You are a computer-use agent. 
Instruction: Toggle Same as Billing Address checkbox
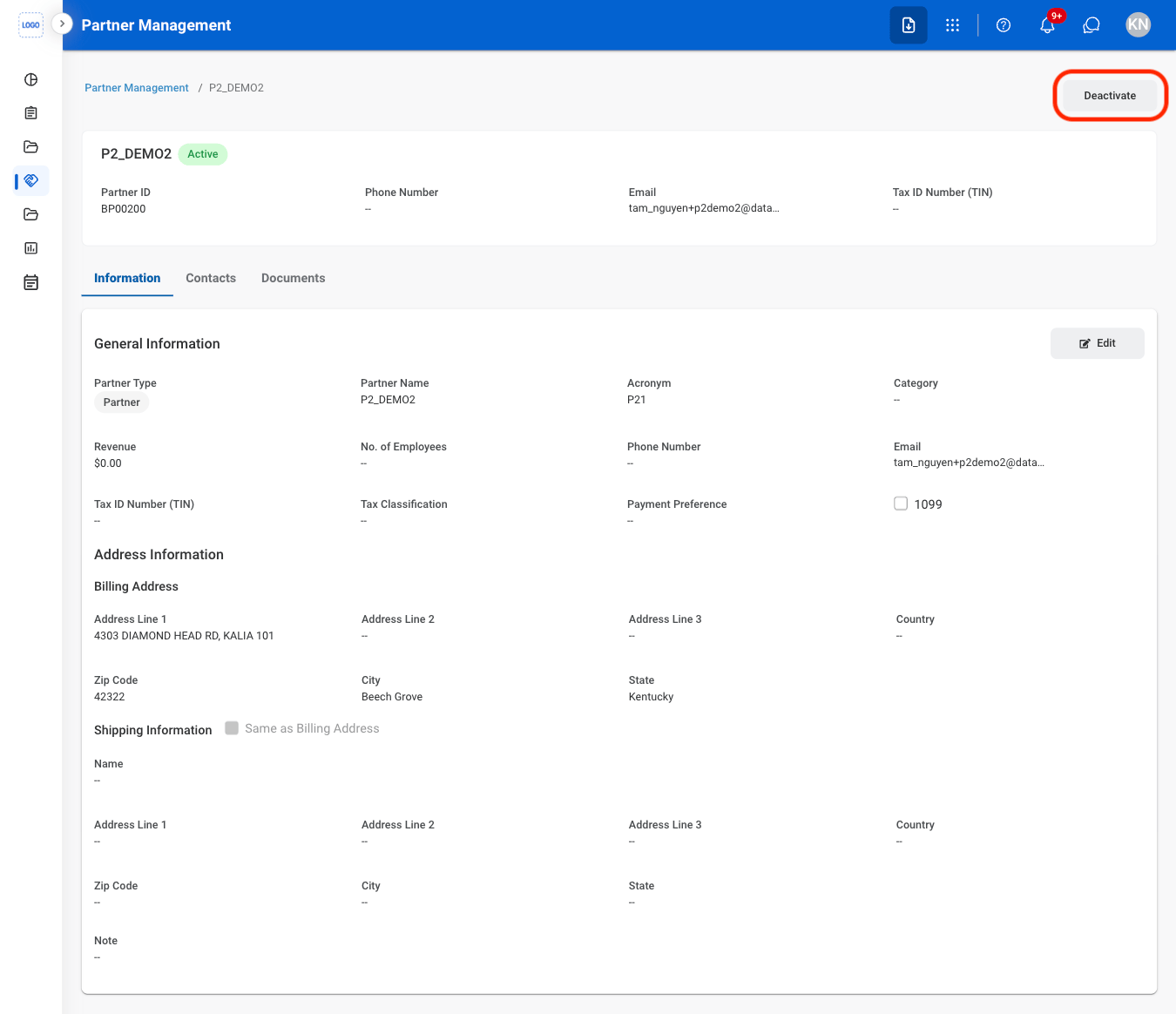click(x=232, y=728)
